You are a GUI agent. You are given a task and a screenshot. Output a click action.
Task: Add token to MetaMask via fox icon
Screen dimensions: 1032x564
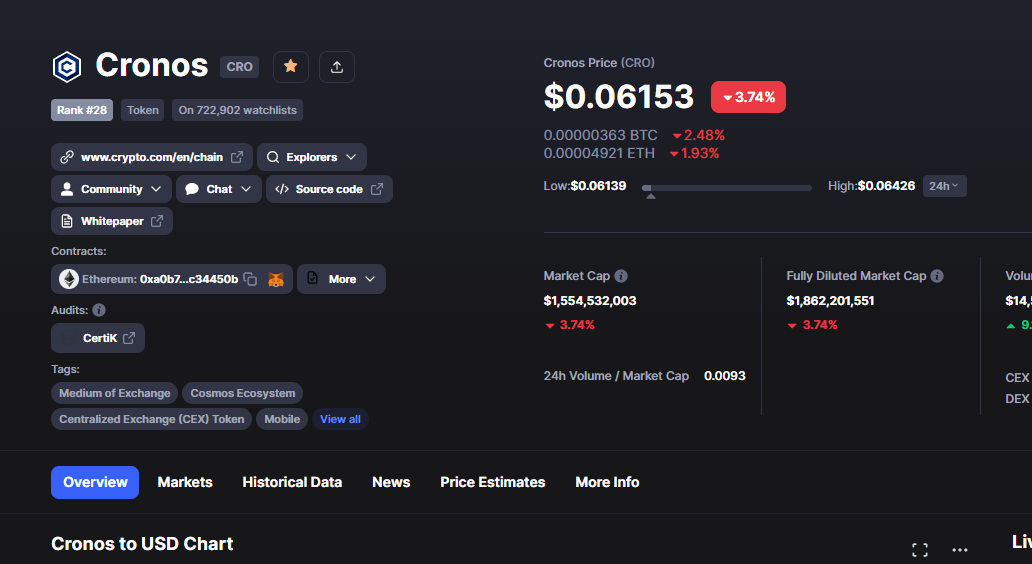[x=276, y=279]
